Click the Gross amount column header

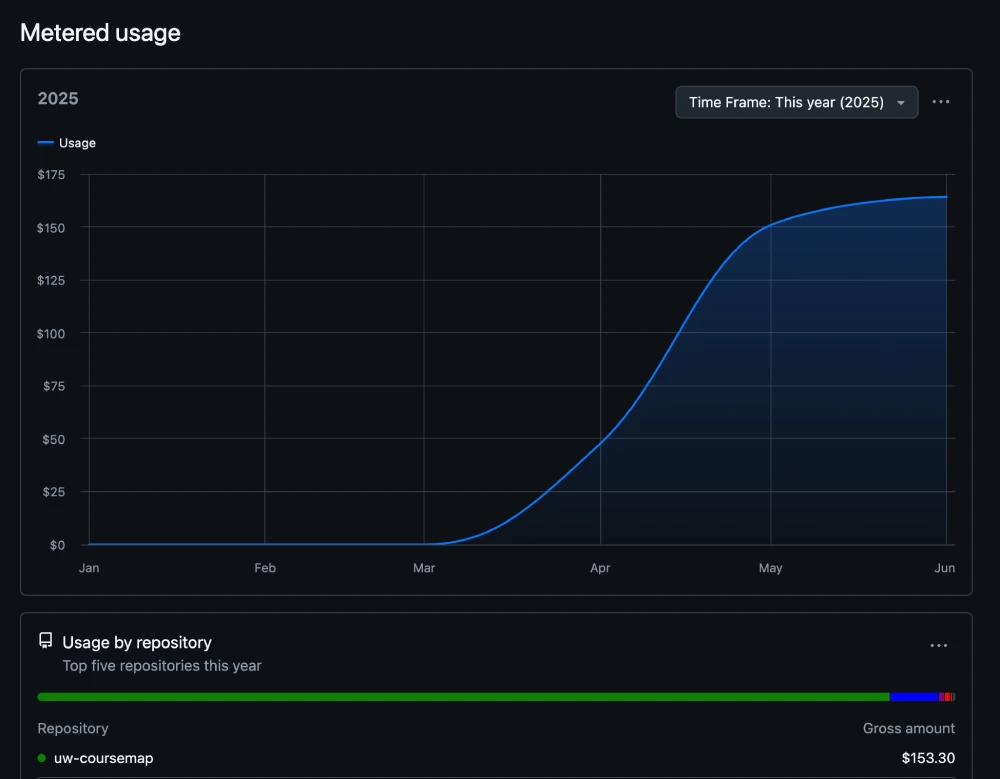click(909, 728)
